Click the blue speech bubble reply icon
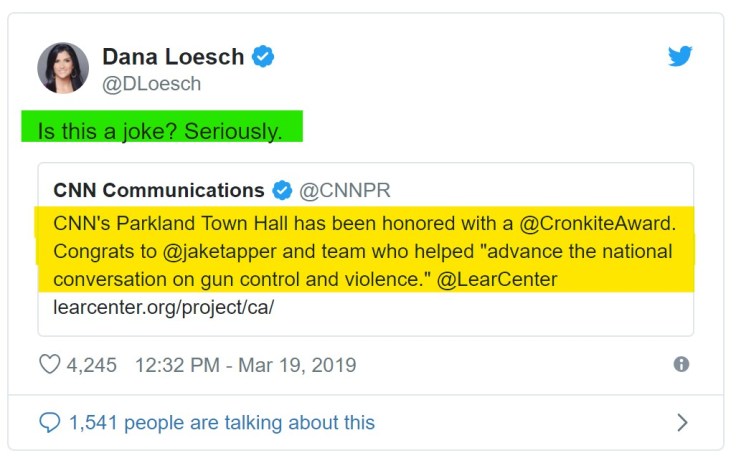The width and height of the screenshot is (736, 463). pos(49,423)
